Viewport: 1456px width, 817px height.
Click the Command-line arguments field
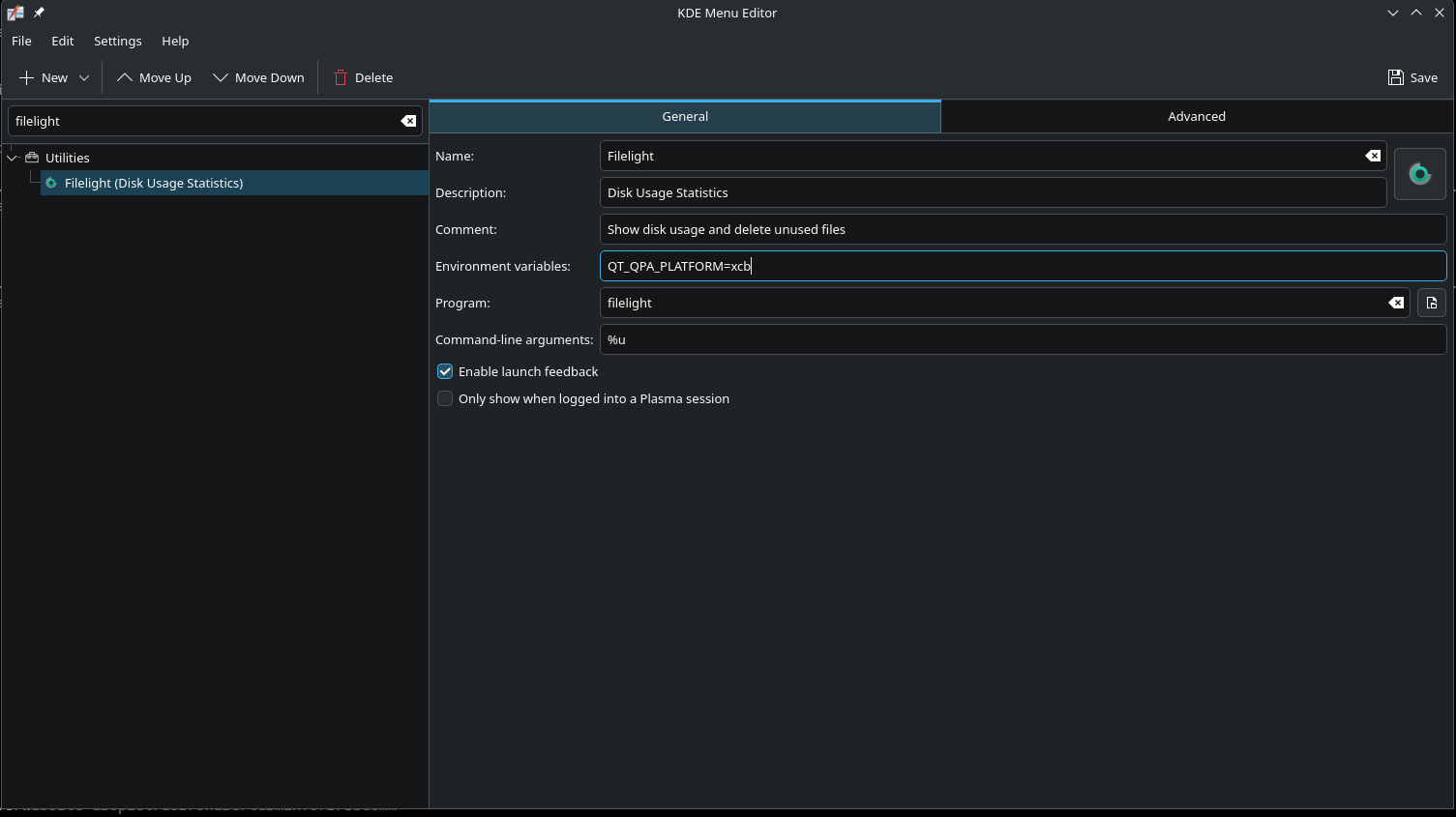1024,339
